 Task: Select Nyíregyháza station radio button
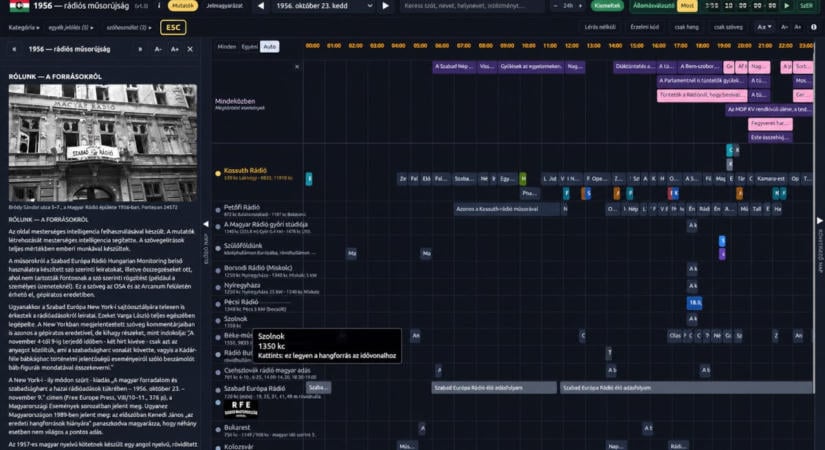pos(218,287)
